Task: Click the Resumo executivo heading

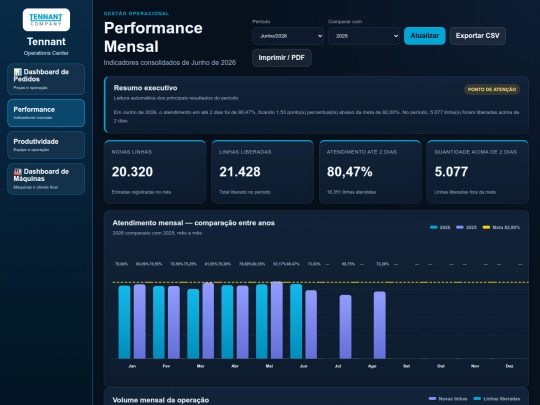Action: [x=145, y=88]
